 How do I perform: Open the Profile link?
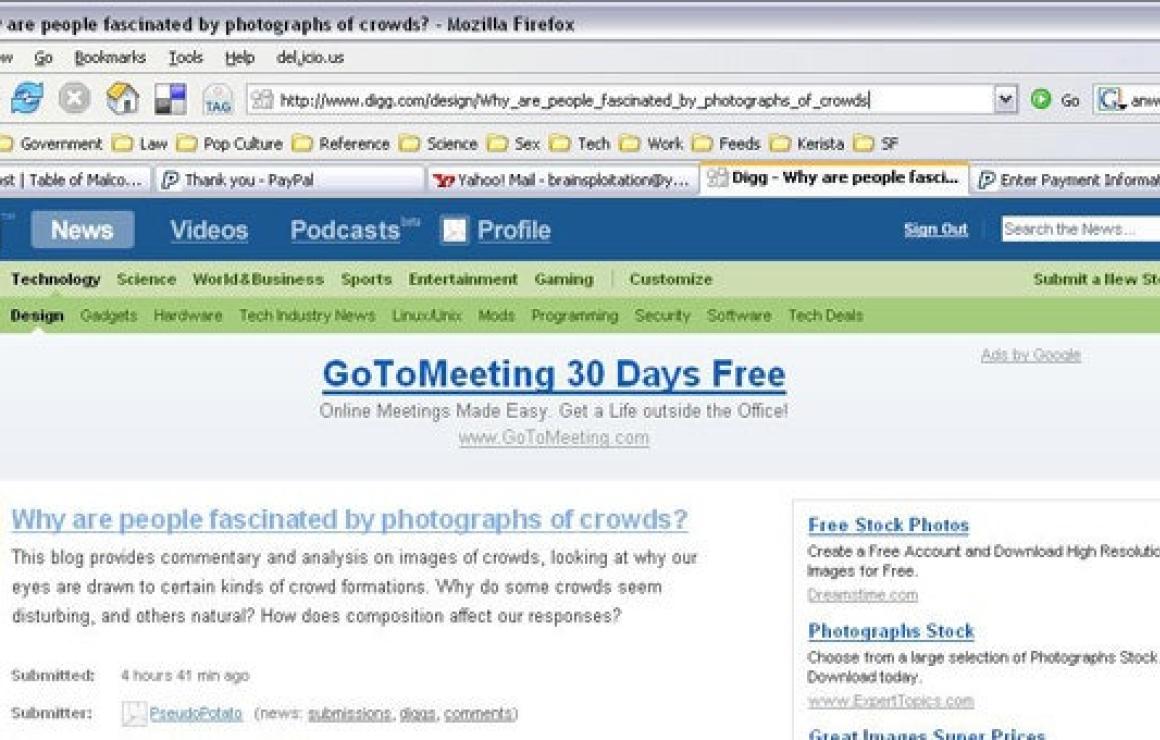coord(513,230)
